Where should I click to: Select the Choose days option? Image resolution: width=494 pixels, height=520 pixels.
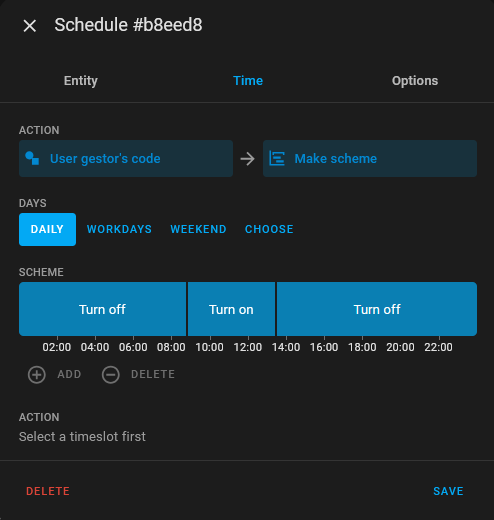tap(269, 229)
